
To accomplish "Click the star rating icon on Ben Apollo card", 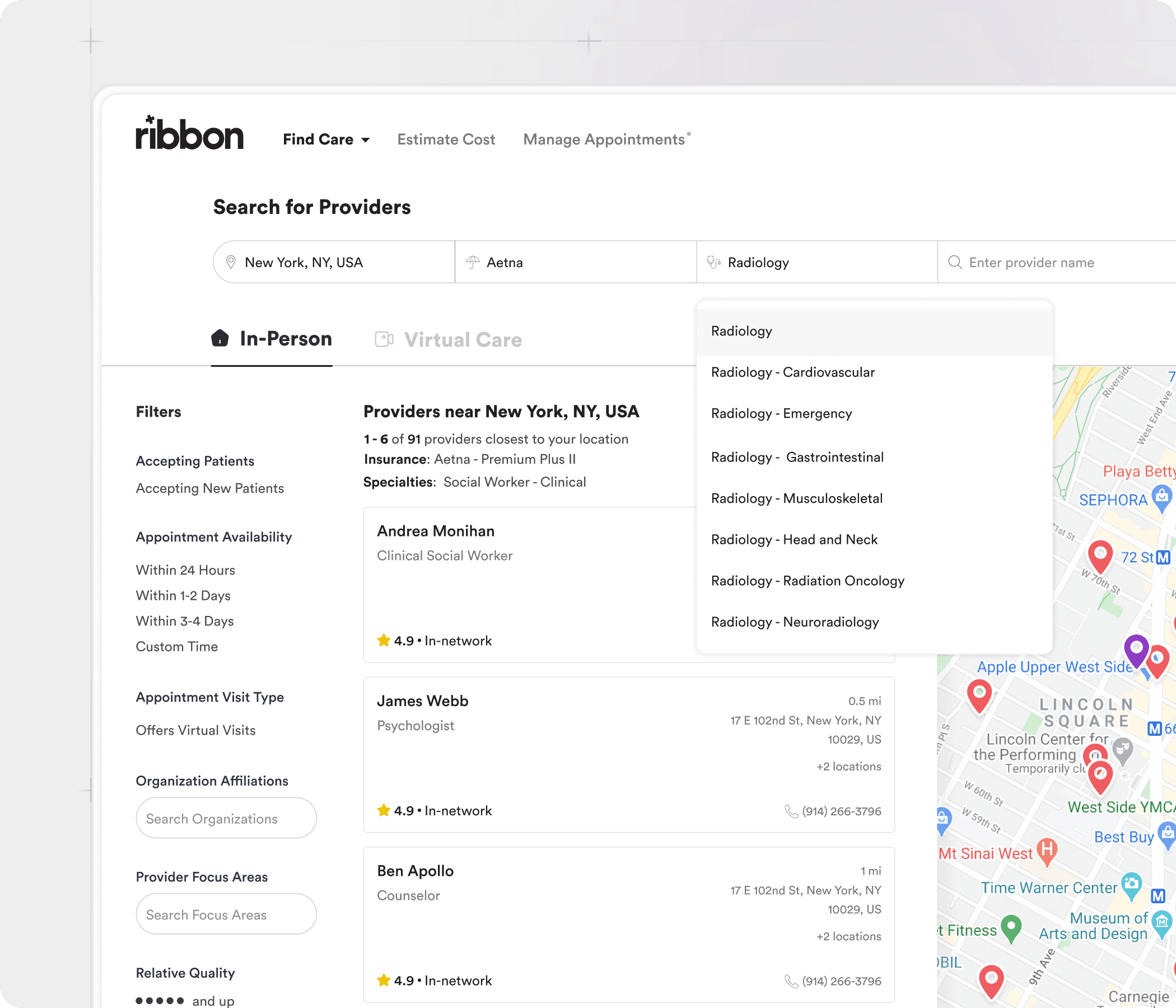I will (384, 980).
